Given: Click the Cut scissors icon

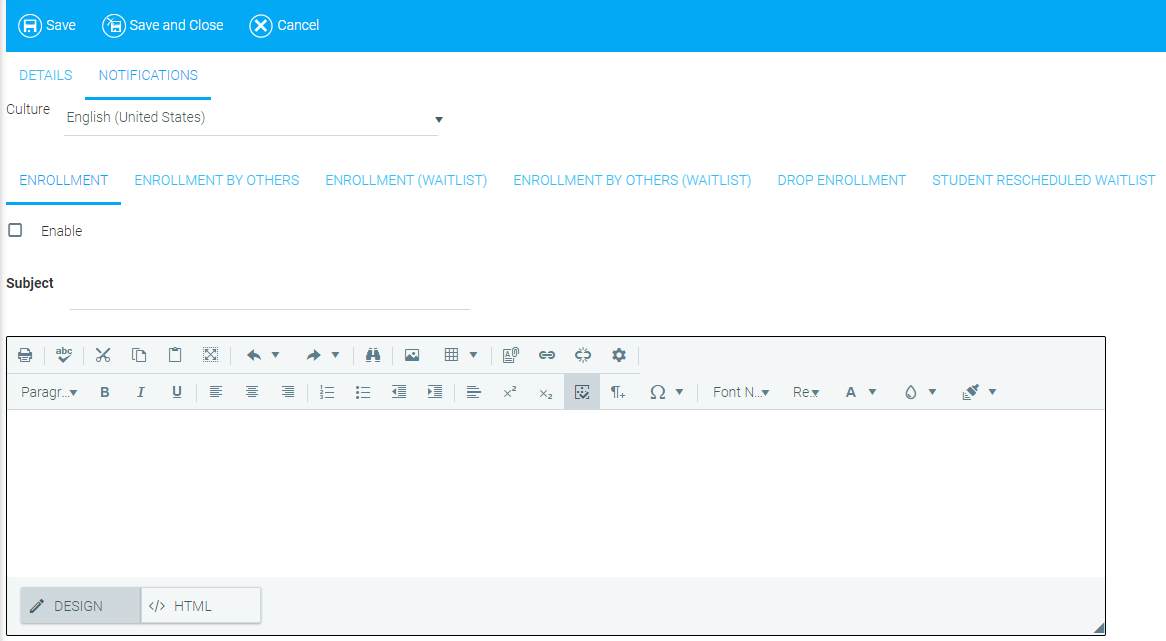Looking at the screenshot, I should [103, 355].
